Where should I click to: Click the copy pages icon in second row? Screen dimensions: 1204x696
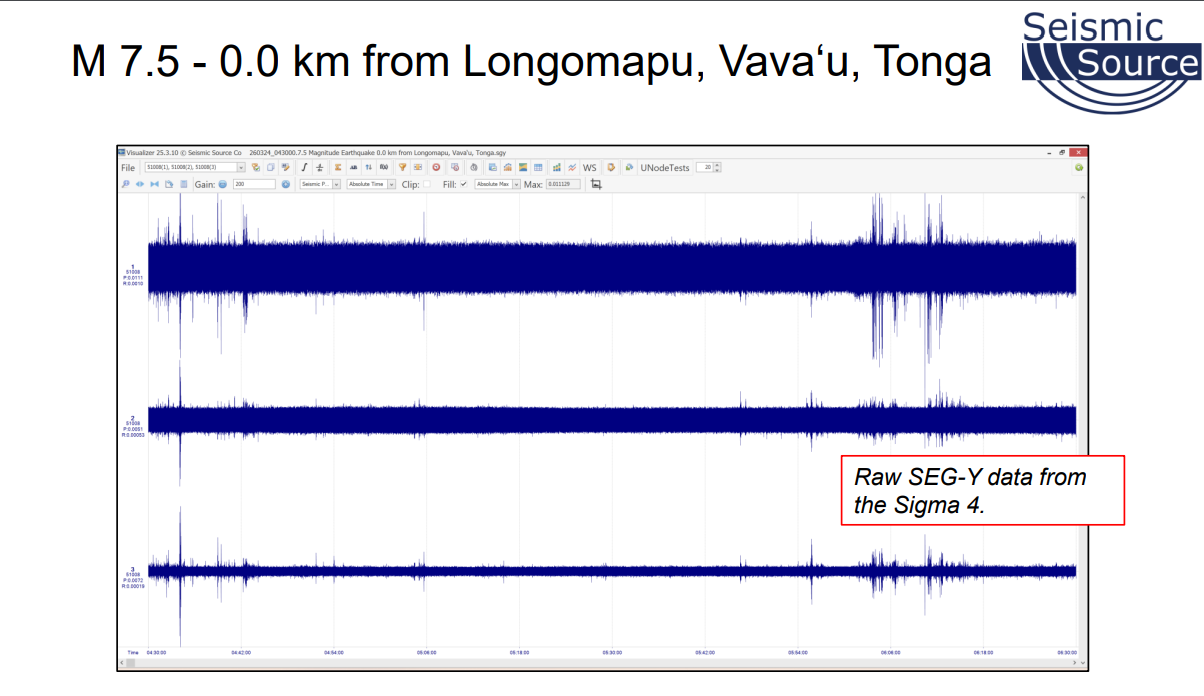point(169,184)
